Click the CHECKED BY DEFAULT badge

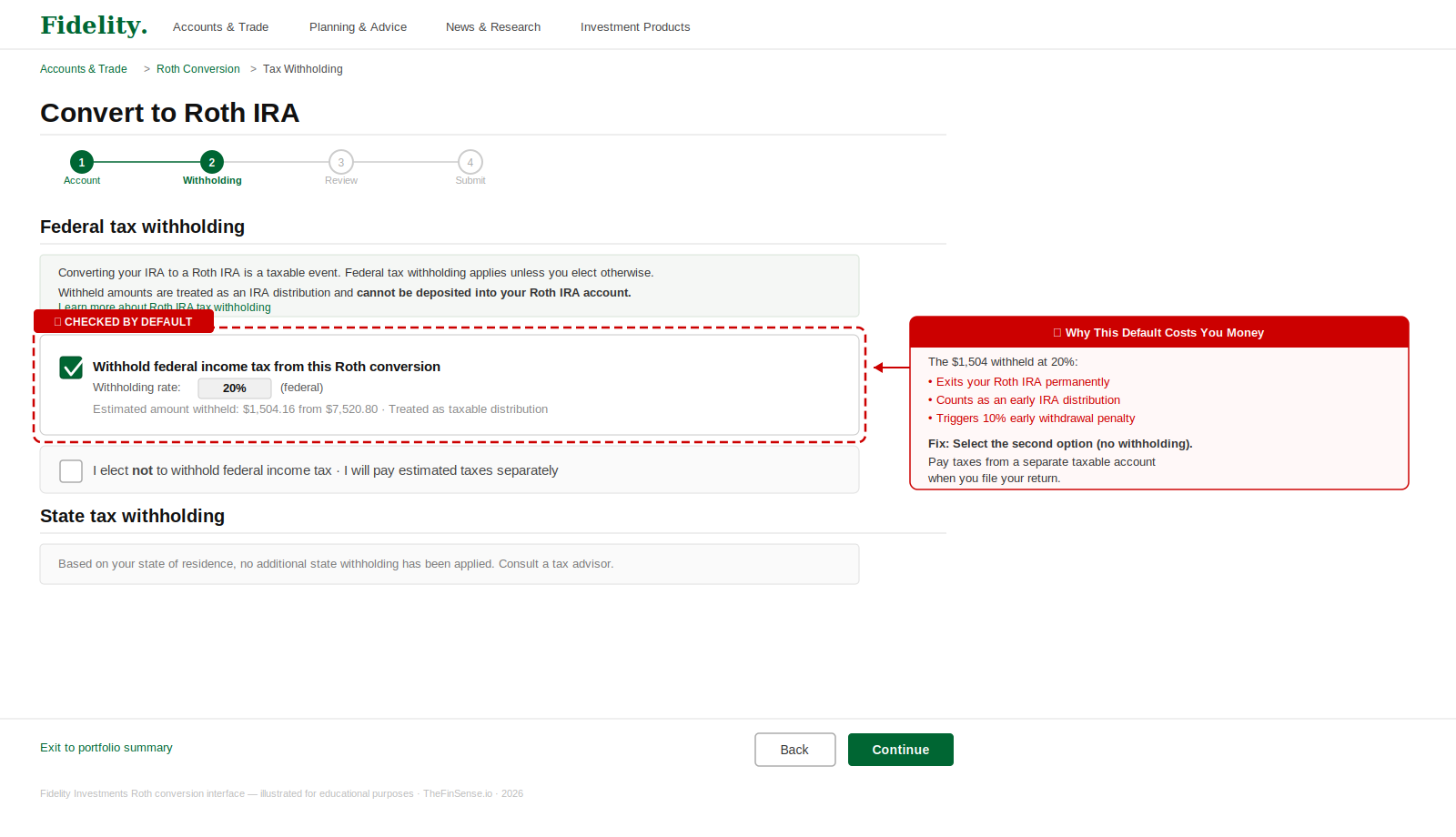pyautogui.click(x=124, y=321)
